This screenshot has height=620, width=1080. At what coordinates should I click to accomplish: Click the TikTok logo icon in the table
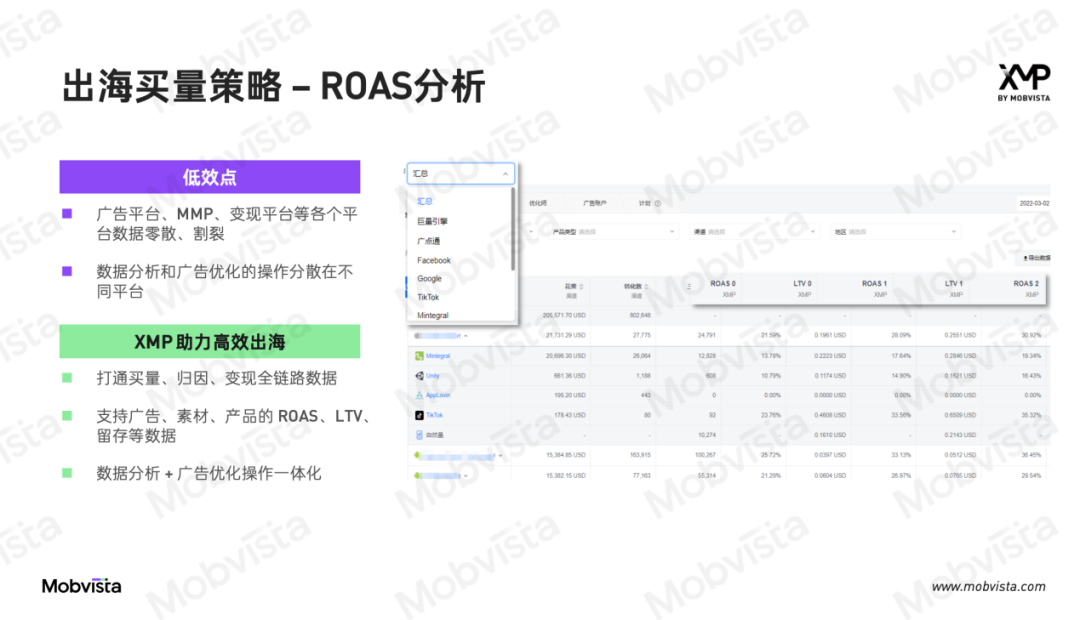(419, 415)
